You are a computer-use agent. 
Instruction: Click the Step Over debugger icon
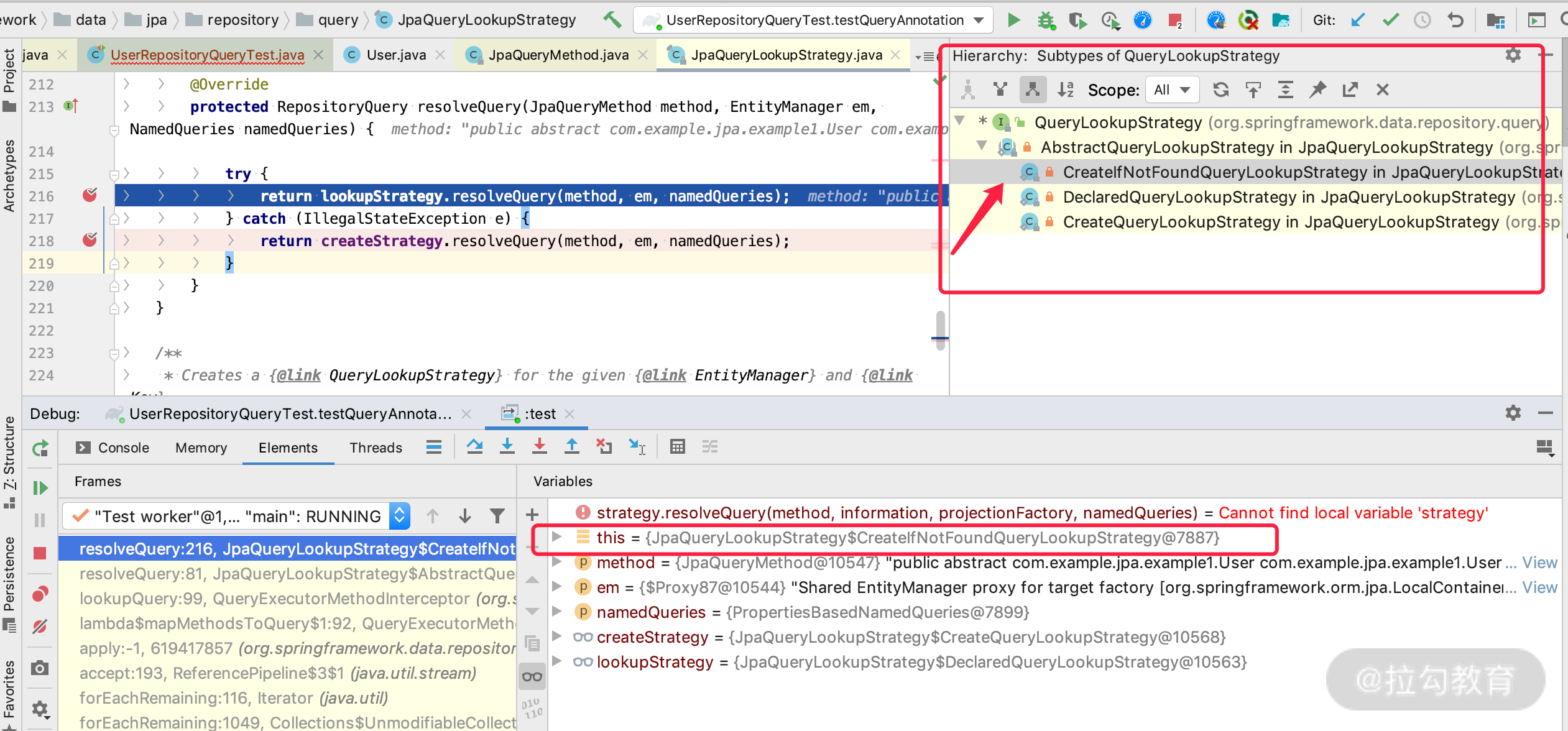click(474, 446)
